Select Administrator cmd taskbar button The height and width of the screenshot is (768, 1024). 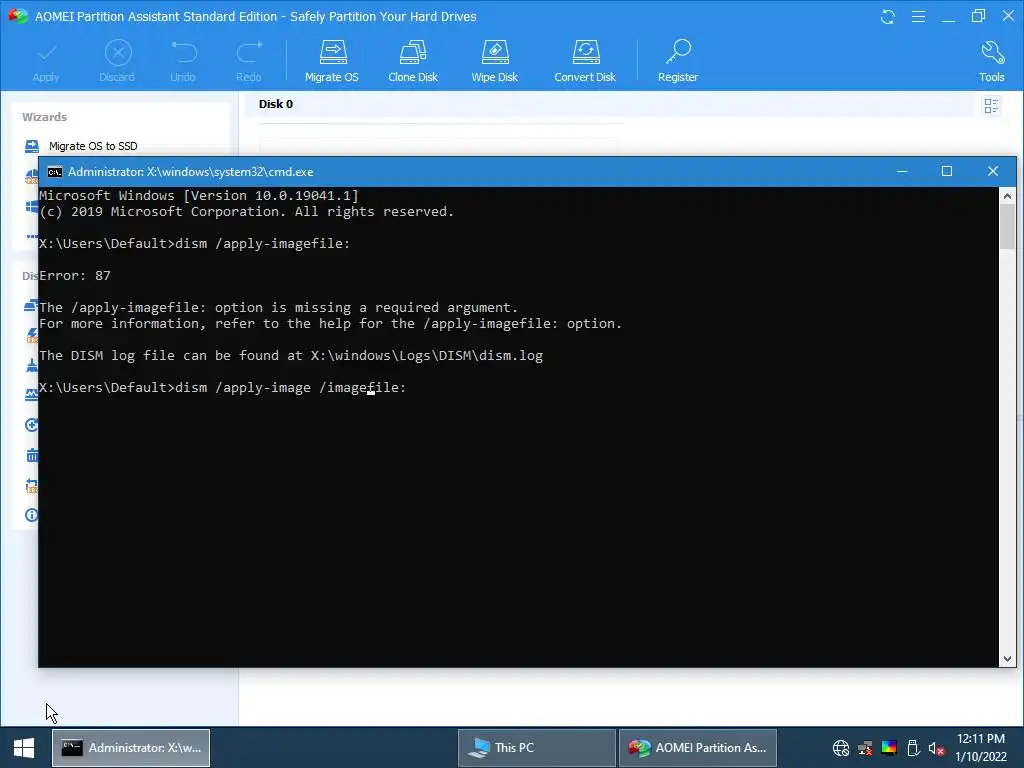(131, 748)
